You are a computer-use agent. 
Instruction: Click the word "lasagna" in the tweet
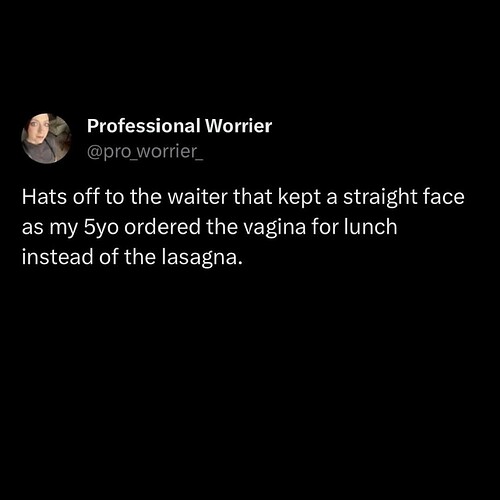[x=201, y=258]
